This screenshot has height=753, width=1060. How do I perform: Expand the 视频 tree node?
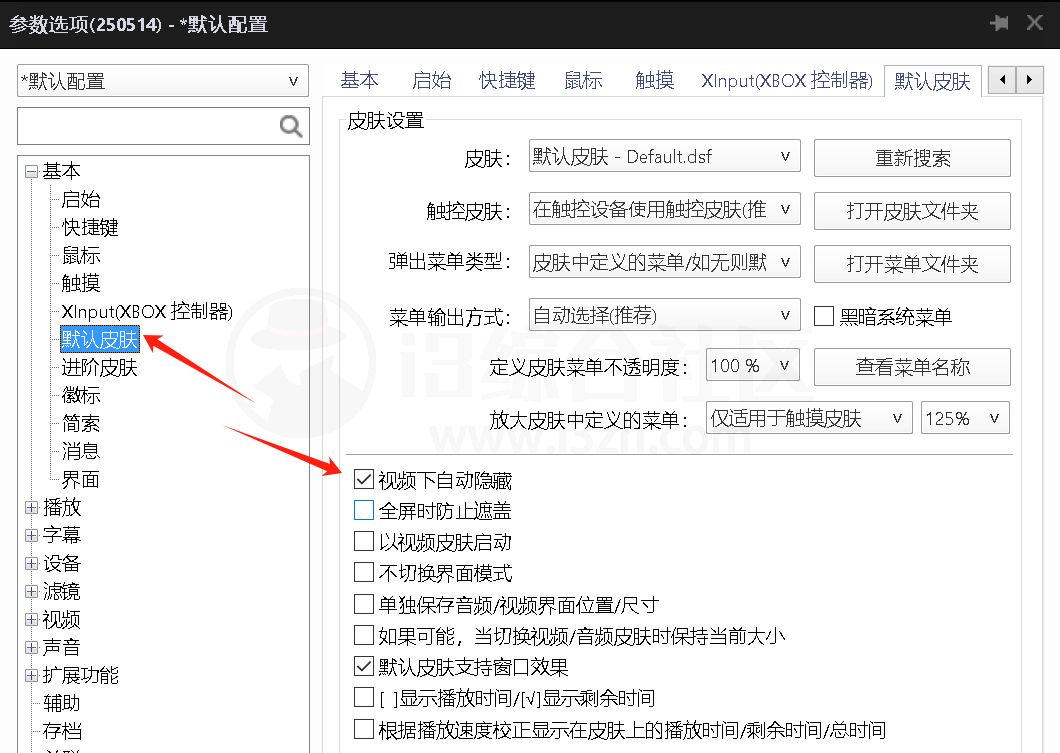coord(31,619)
